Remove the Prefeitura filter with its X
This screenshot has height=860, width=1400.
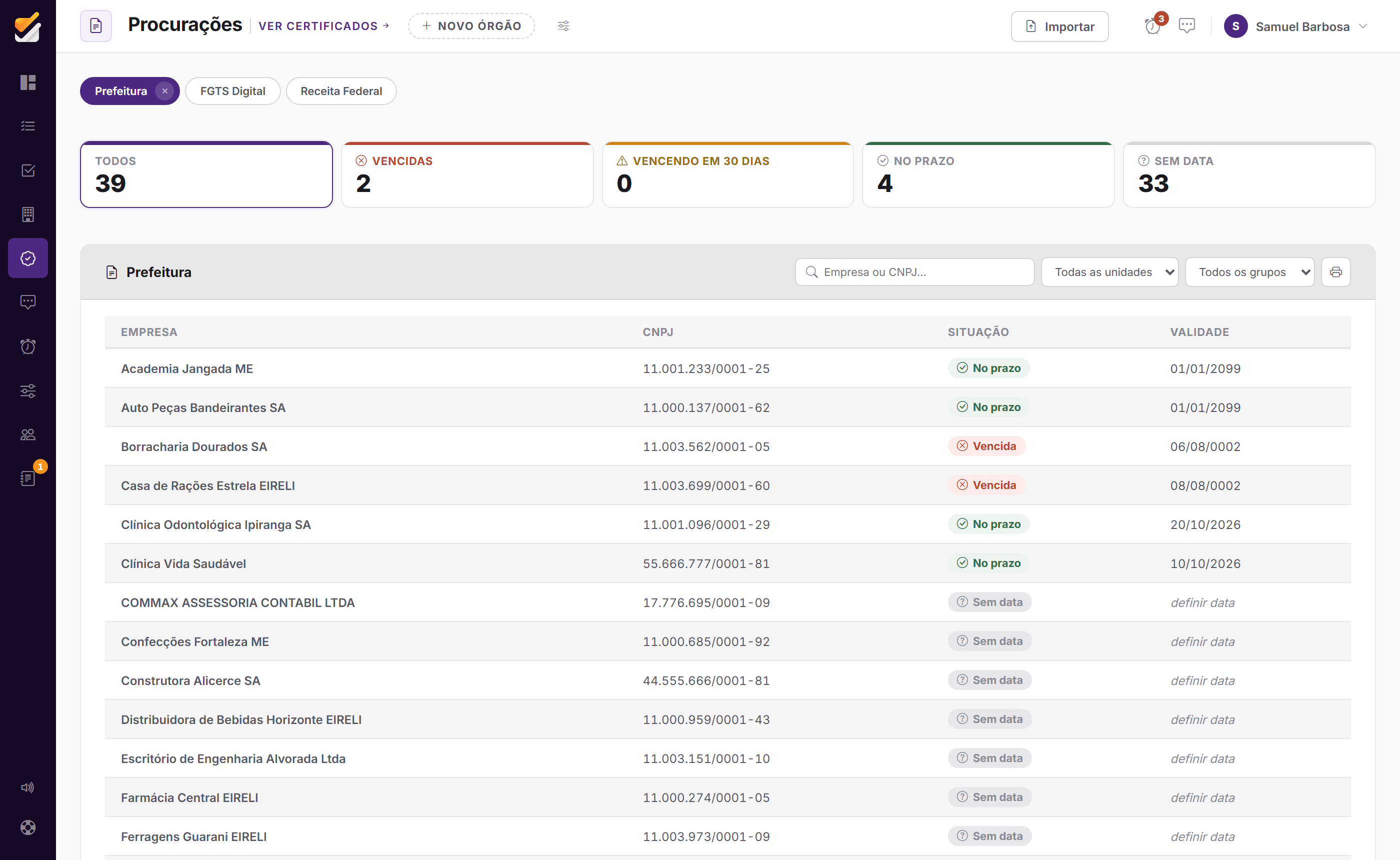coord(165,91)
